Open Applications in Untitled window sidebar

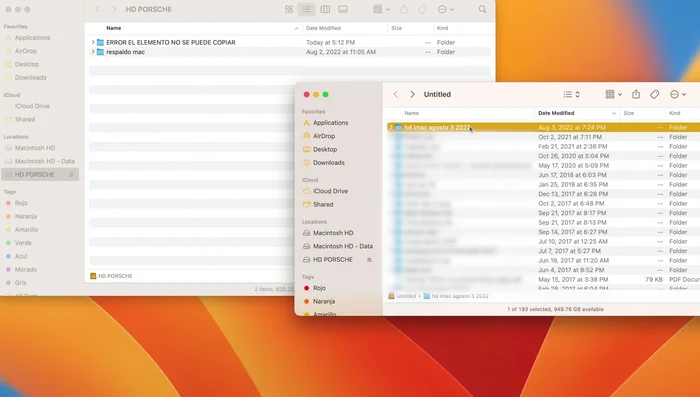[x=330, y=123]
